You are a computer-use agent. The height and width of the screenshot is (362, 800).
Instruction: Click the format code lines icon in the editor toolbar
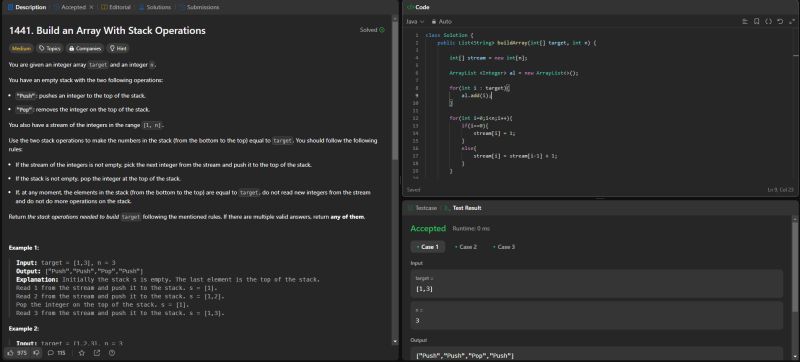point(745,21)
